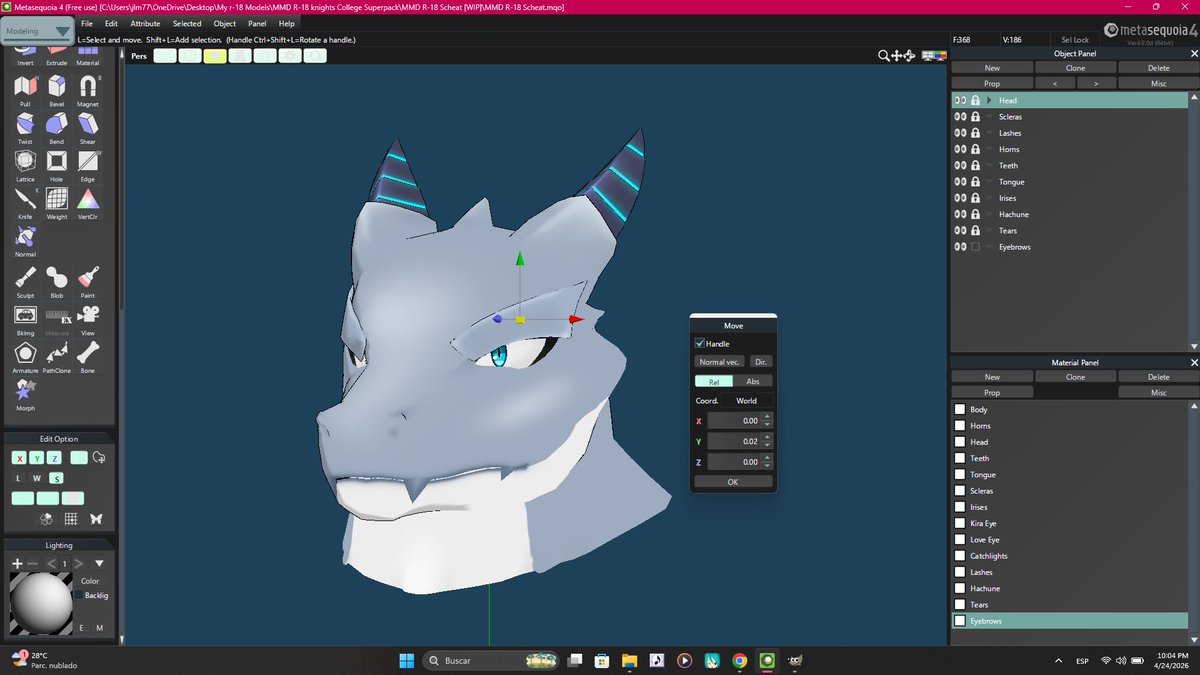Switch to Abs mode in Move dialog
The width and height of the screenshot is (1200, 675).
pos(753,381)
